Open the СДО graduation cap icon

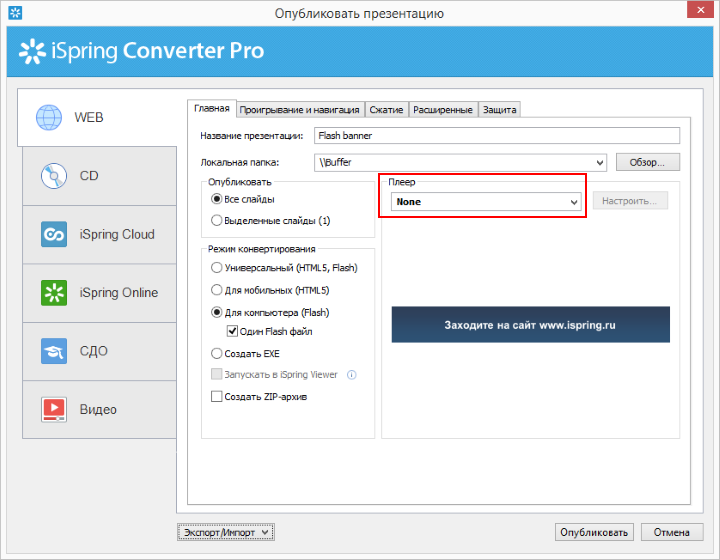tap(54, 351)
